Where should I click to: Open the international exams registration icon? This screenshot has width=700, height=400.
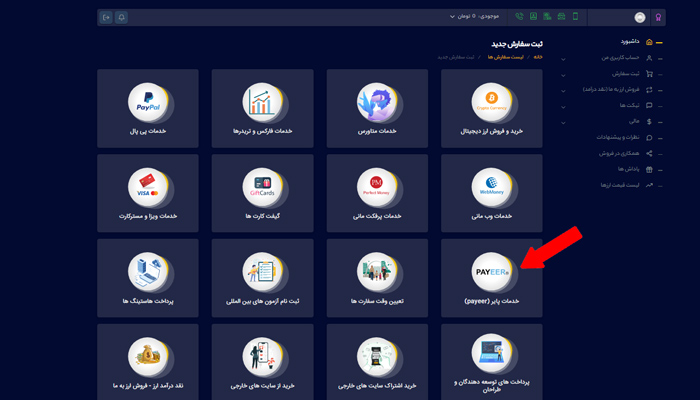pos(262,272)
